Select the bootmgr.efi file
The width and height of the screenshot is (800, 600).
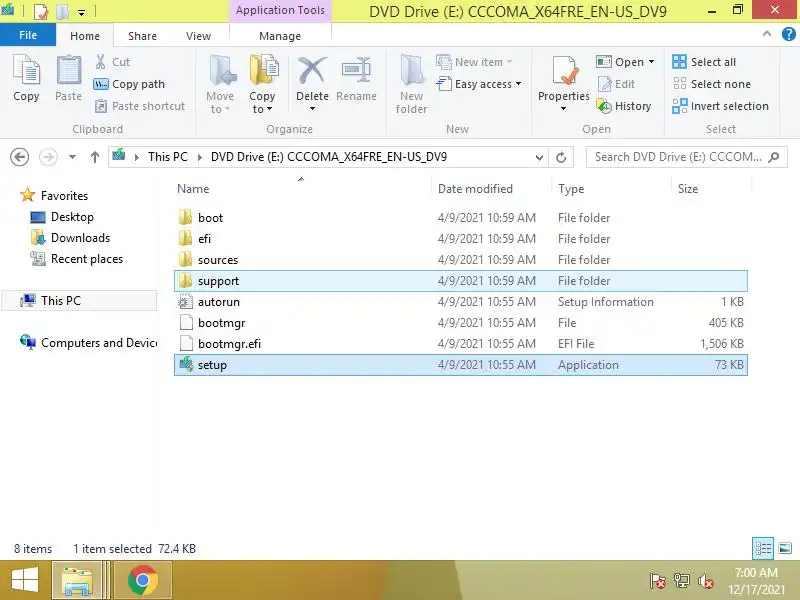click(461, 344)
